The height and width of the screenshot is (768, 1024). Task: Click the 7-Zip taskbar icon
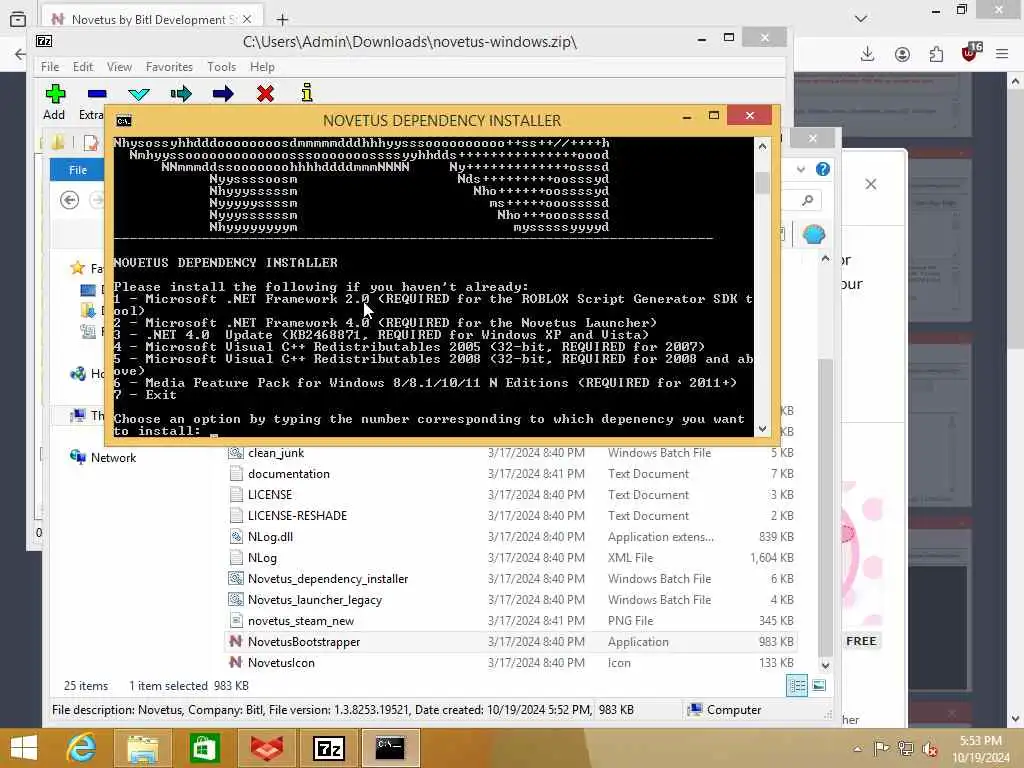pos(328,748)
